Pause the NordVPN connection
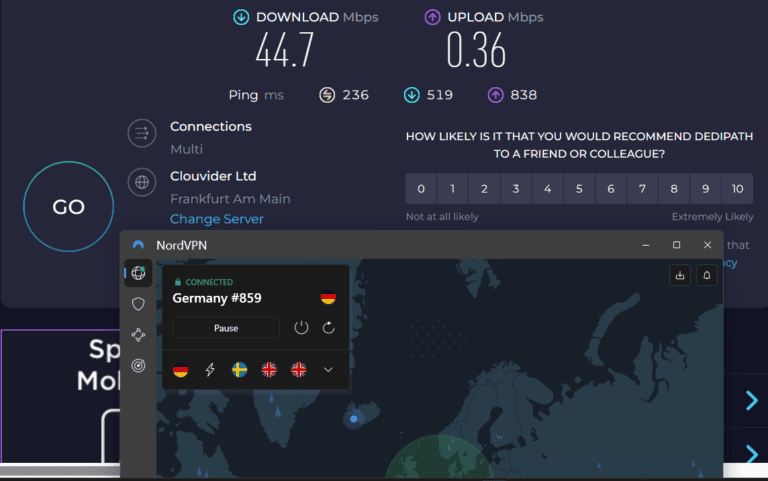The height and width of the screenshot is (481, 768). (x=226, y=328)
